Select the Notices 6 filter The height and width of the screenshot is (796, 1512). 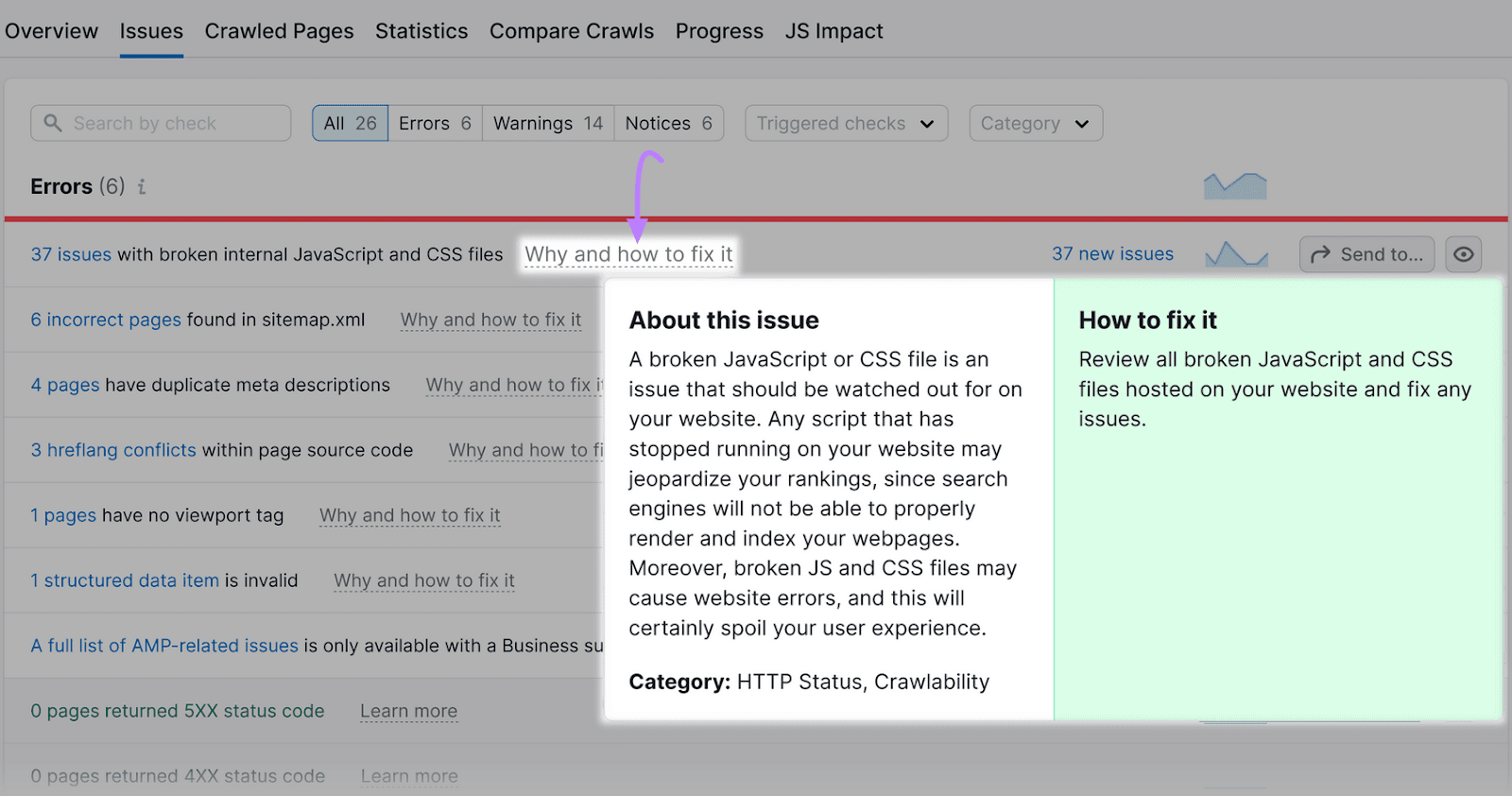668,124
